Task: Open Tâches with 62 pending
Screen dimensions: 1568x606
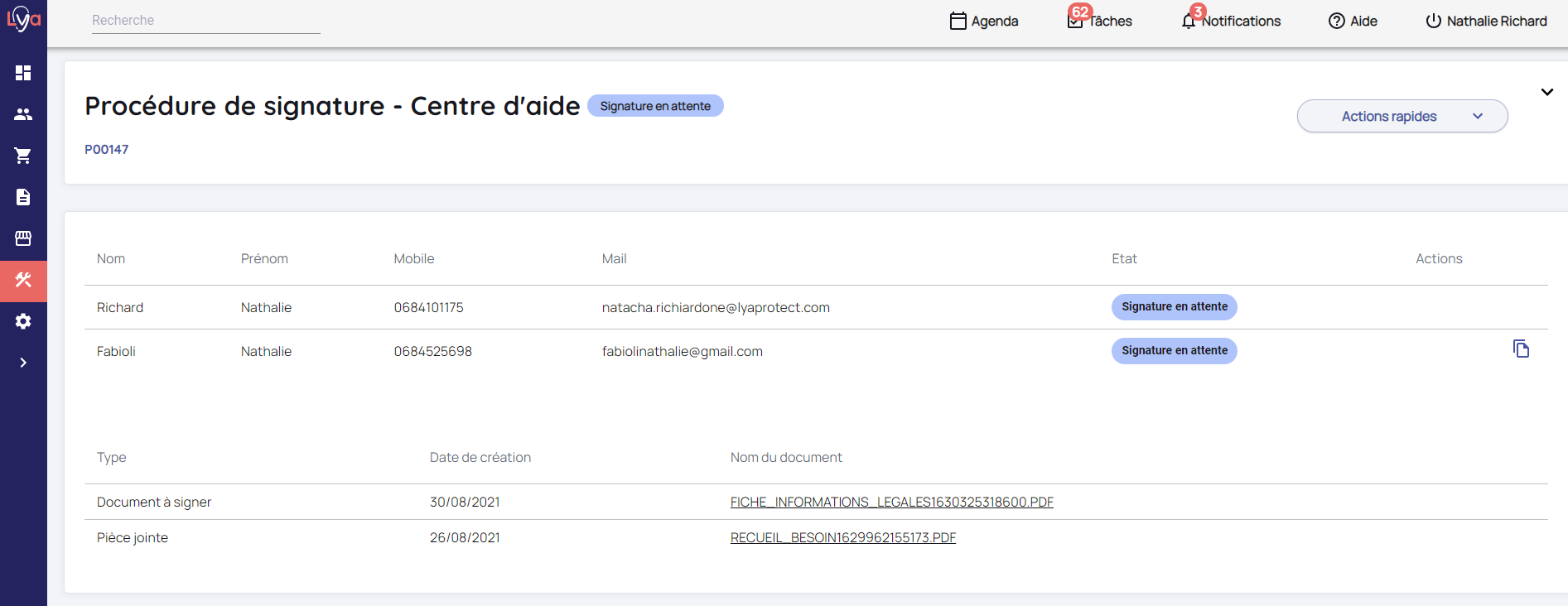Action: (1100, 21)
